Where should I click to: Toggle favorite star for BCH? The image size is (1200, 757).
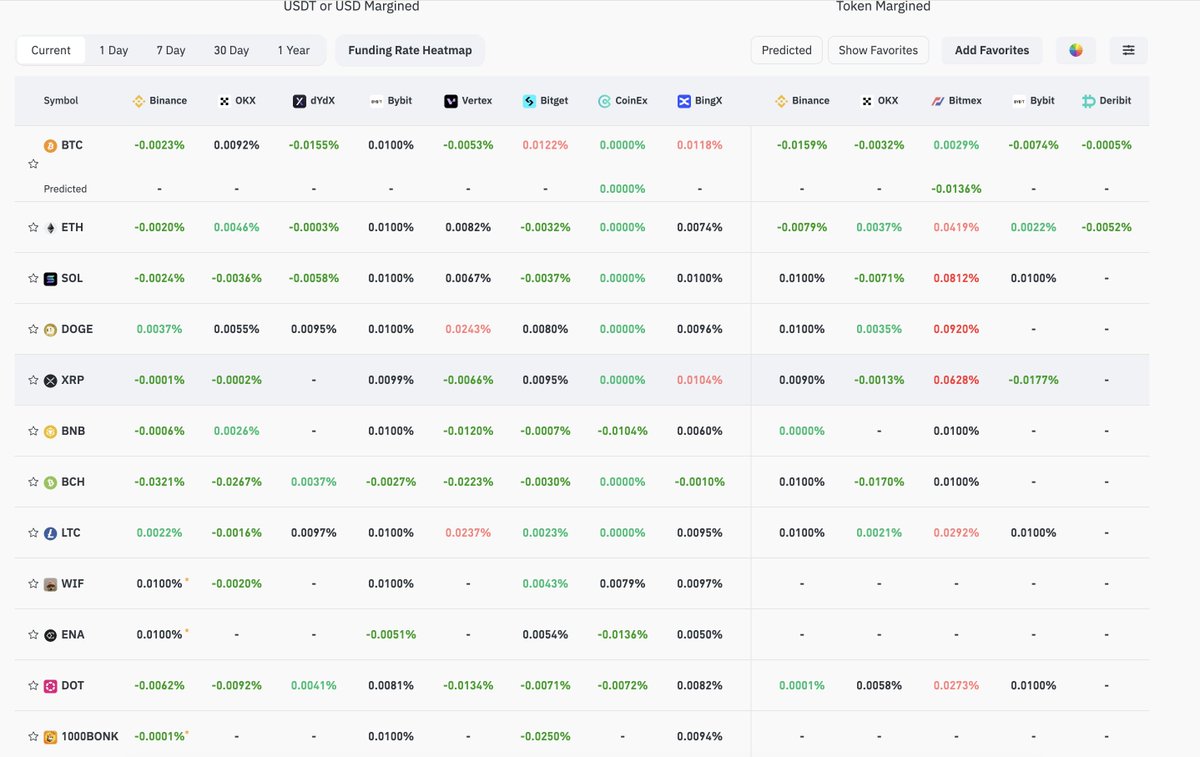coord(33,482)
